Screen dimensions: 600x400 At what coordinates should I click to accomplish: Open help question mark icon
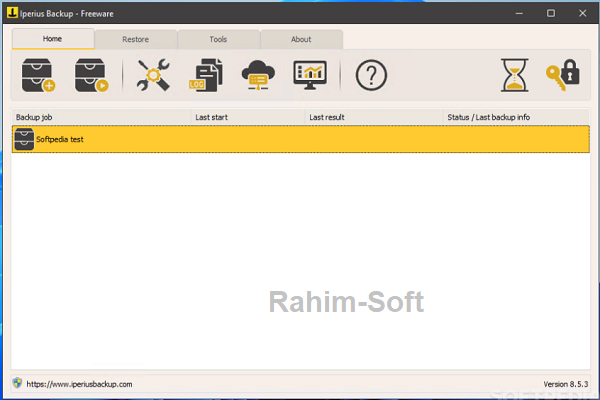click(371, 75)
